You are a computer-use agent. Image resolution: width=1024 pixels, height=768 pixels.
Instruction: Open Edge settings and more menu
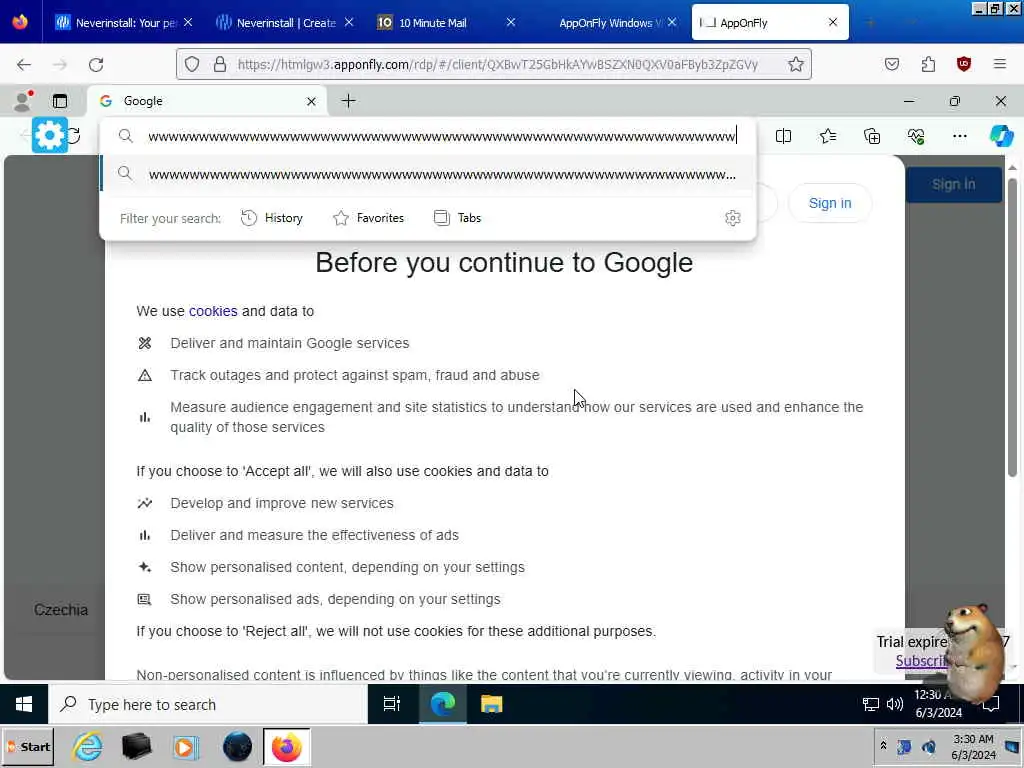click(x=959, y=136)
